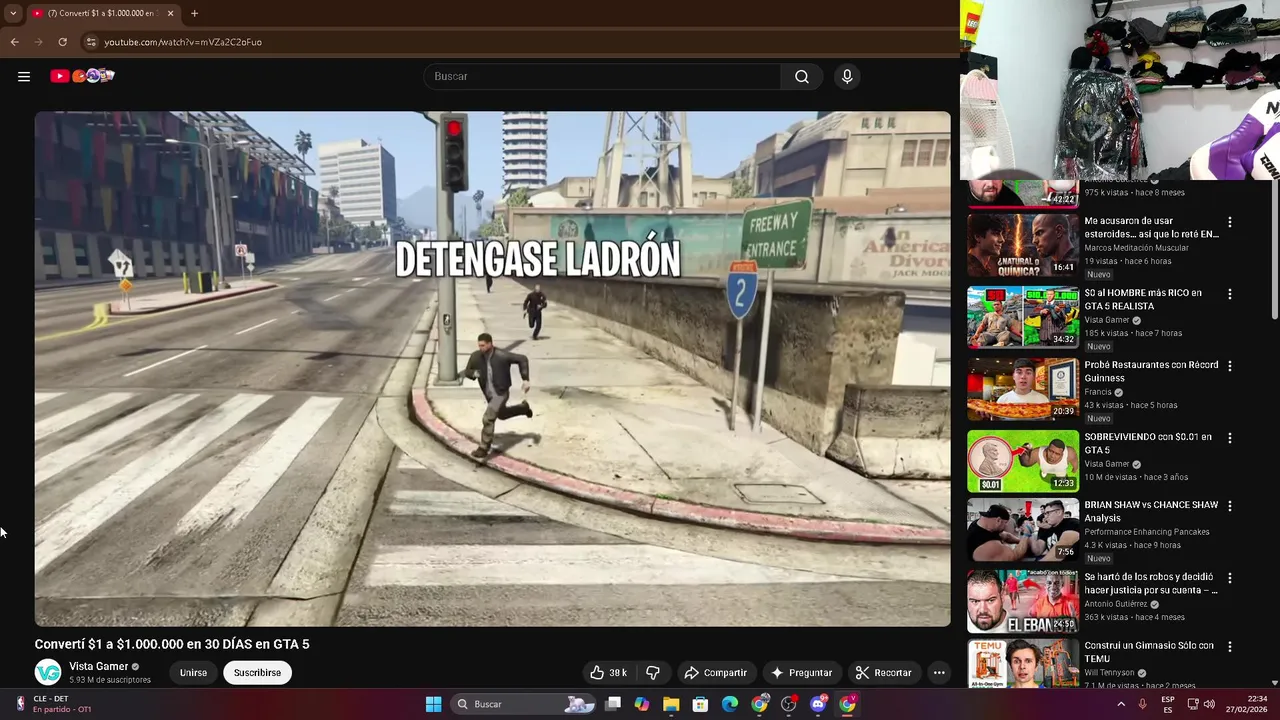Viewport: 1280px width, 720px height.
Task: Switch input language ESP ES indicator
Action: click(x=1168, y=704)
